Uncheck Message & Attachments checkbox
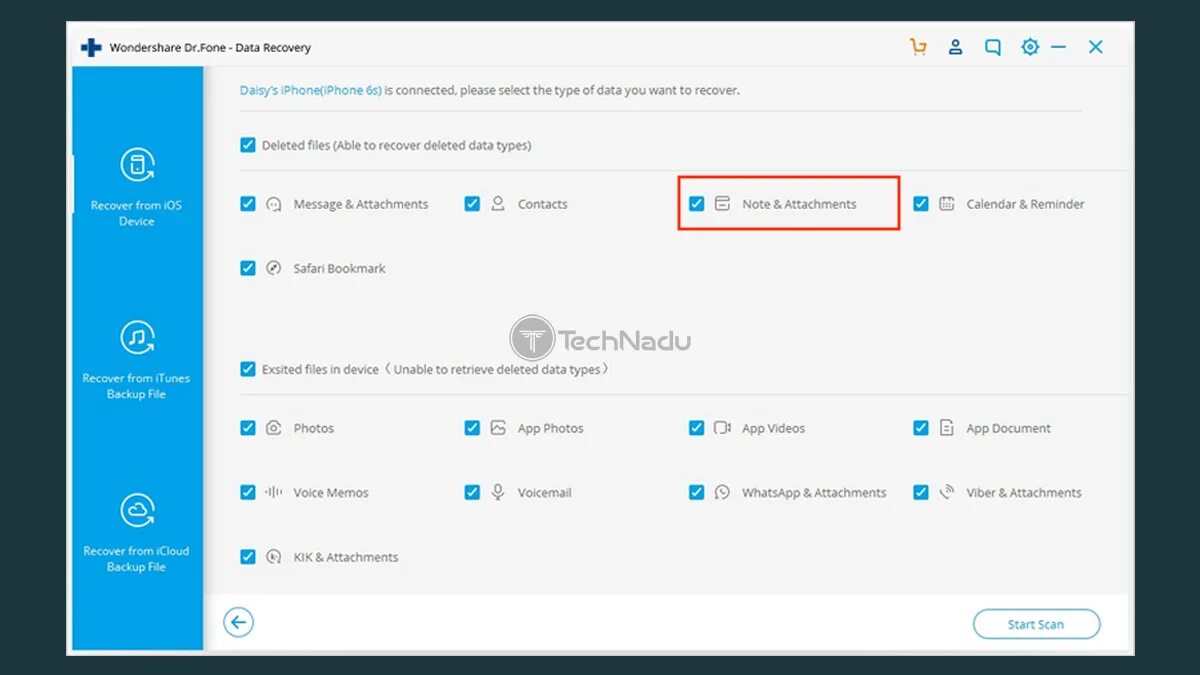This screenshot has height=675, width=1200. 248,204
